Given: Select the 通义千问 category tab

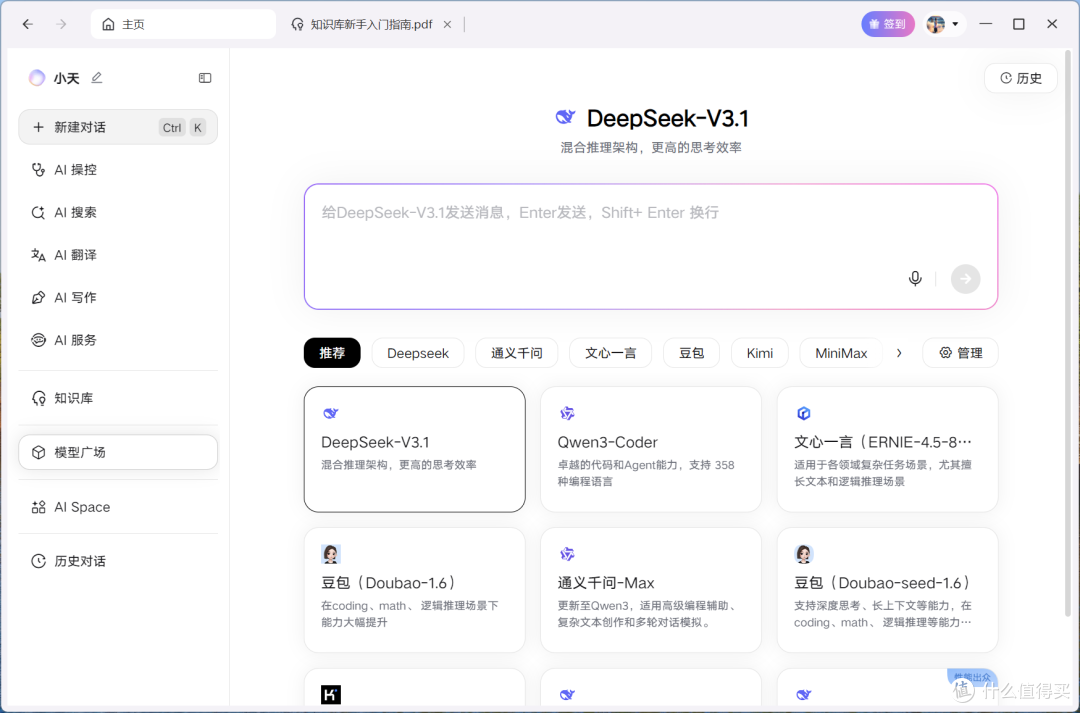Looking at the screenshot, I should 517,353.
